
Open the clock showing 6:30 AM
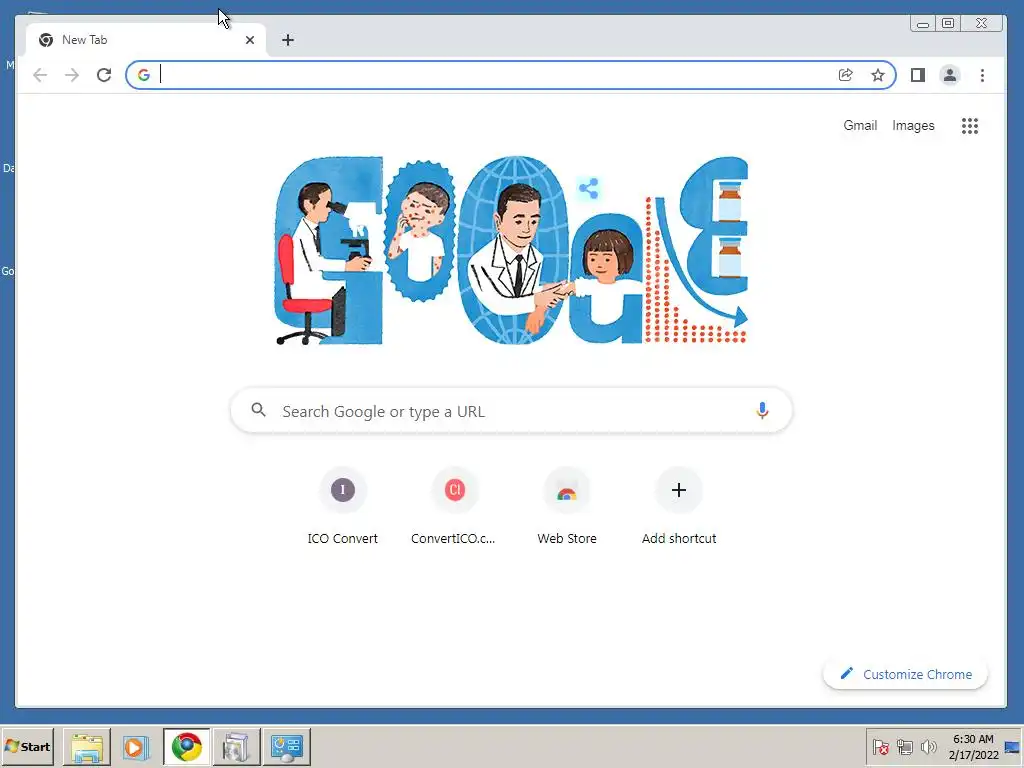[x=973, y=747]
